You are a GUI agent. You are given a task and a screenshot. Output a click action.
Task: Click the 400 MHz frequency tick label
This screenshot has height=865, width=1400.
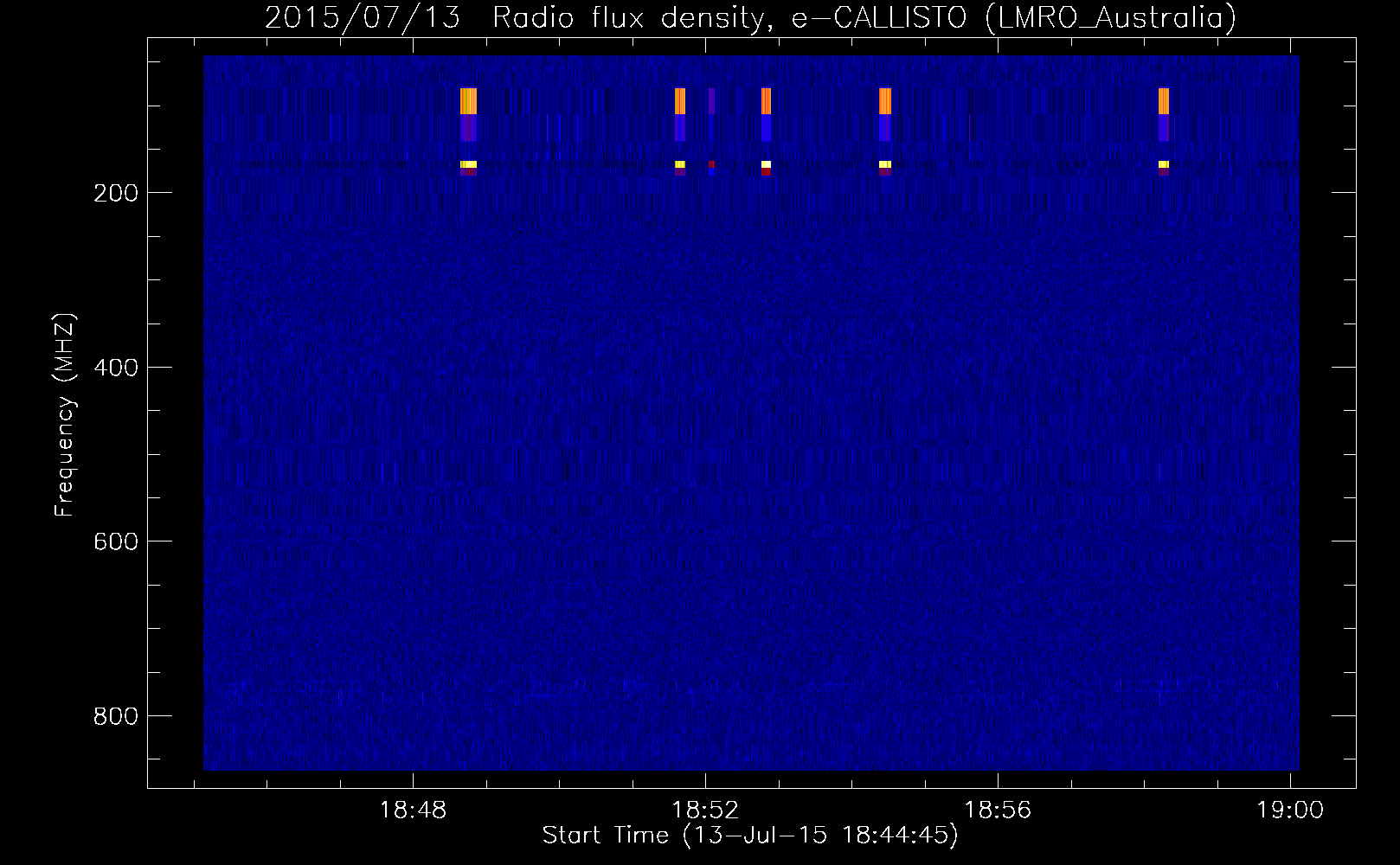(x=115, y=368)
